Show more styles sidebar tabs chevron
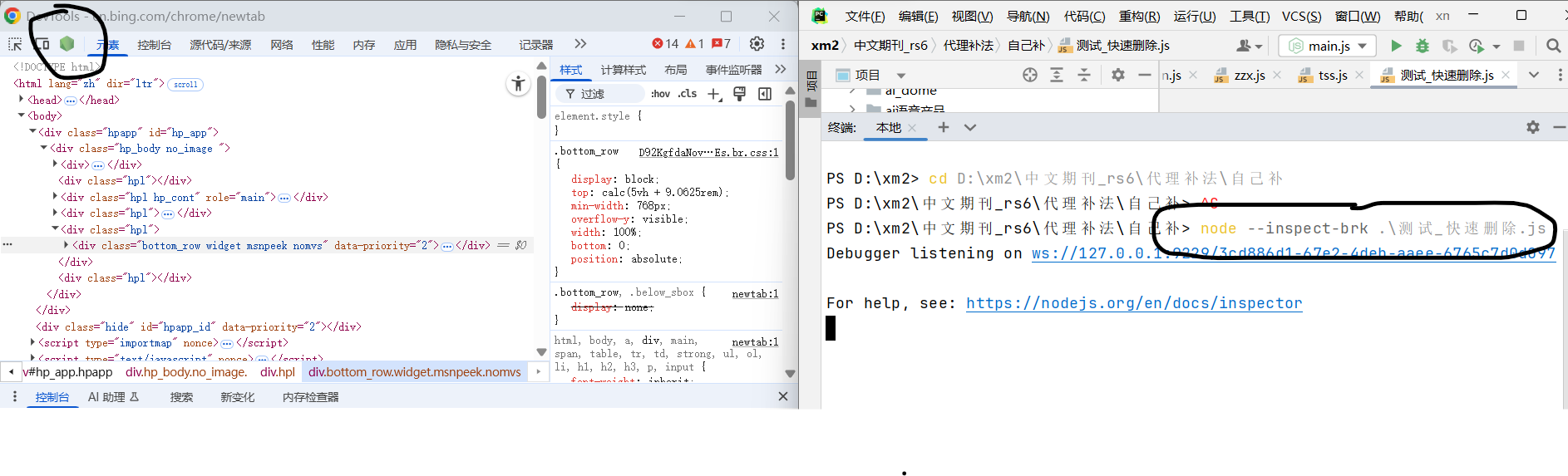Screen dimensions: 1568x476 [780, 69]
